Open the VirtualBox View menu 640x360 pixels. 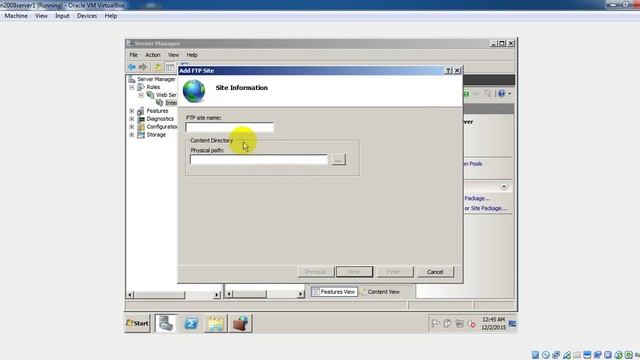pos(41,16)
